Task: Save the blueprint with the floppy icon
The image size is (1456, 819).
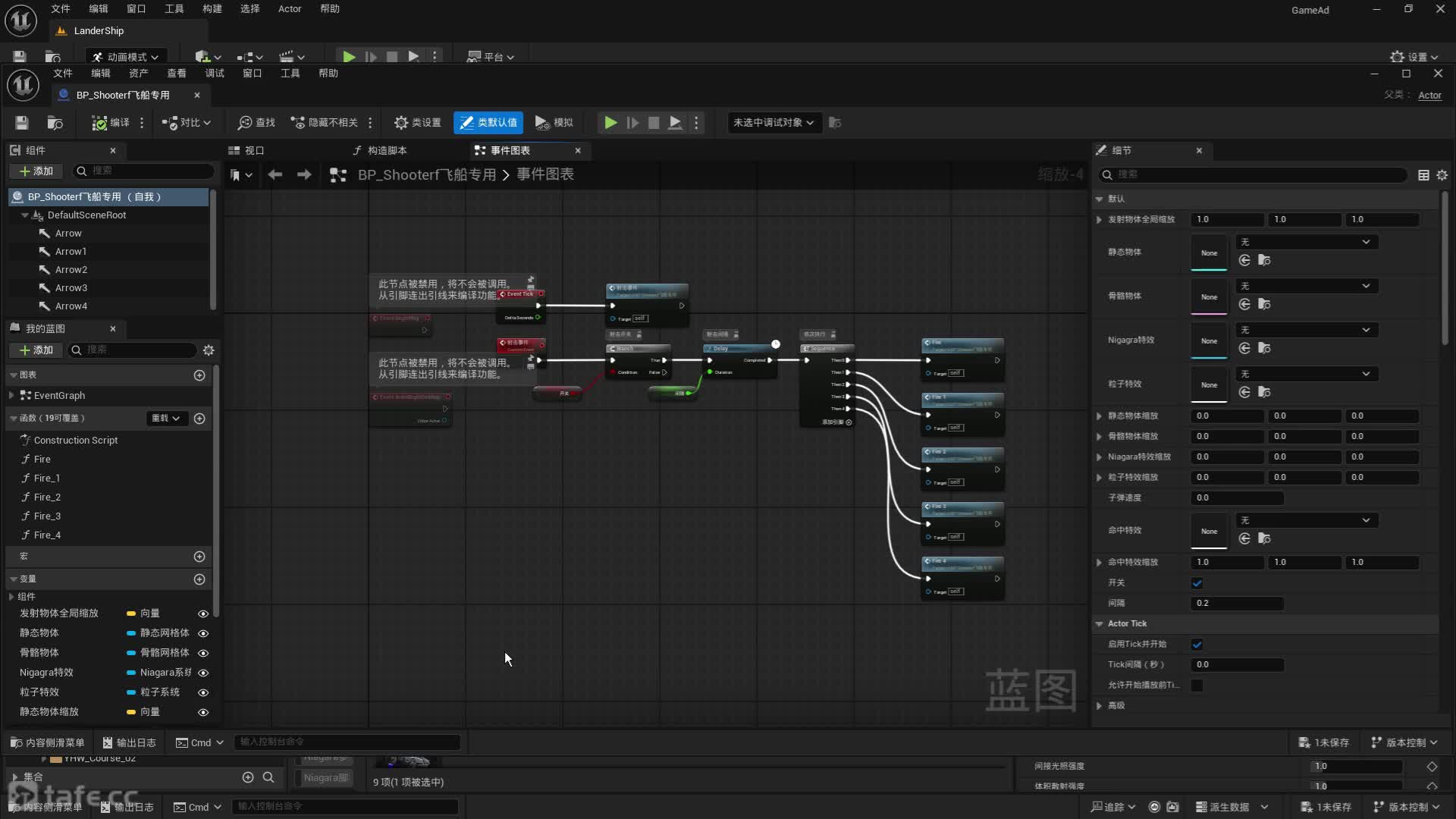Action: [x=22, y=123]
